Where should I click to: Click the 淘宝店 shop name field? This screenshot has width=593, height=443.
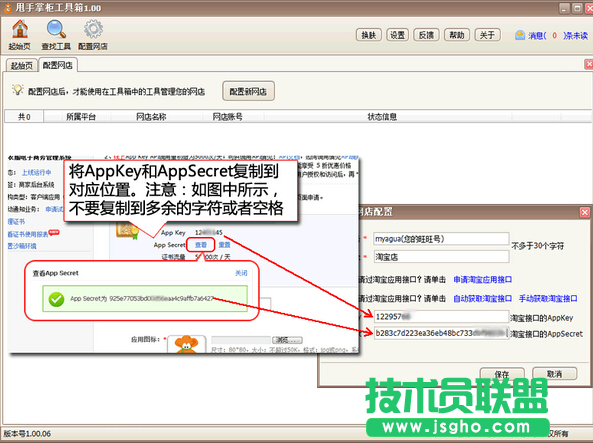[x=441, y=257]
